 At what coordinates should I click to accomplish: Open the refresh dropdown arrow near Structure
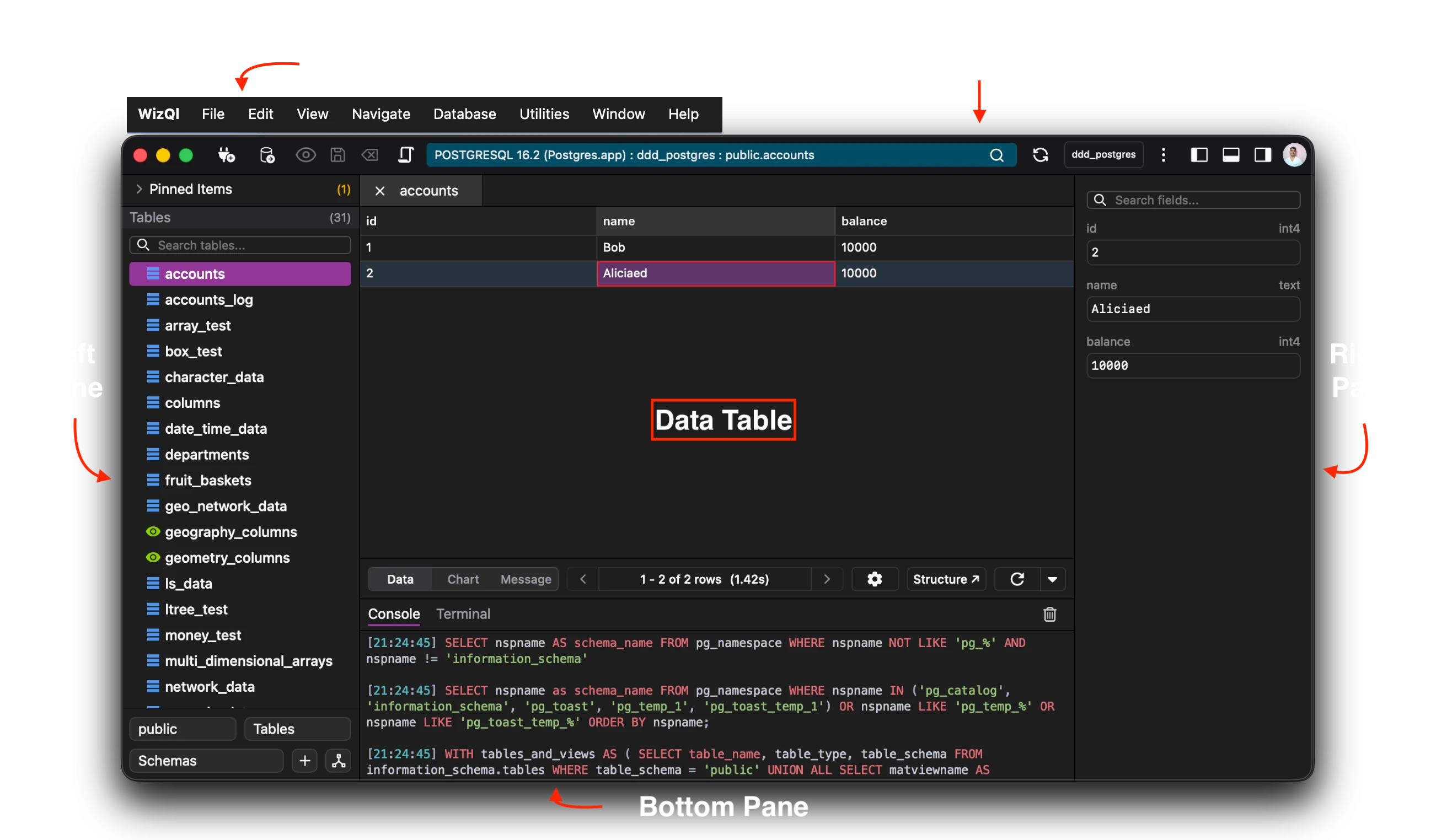click(x=1053, y=579)
